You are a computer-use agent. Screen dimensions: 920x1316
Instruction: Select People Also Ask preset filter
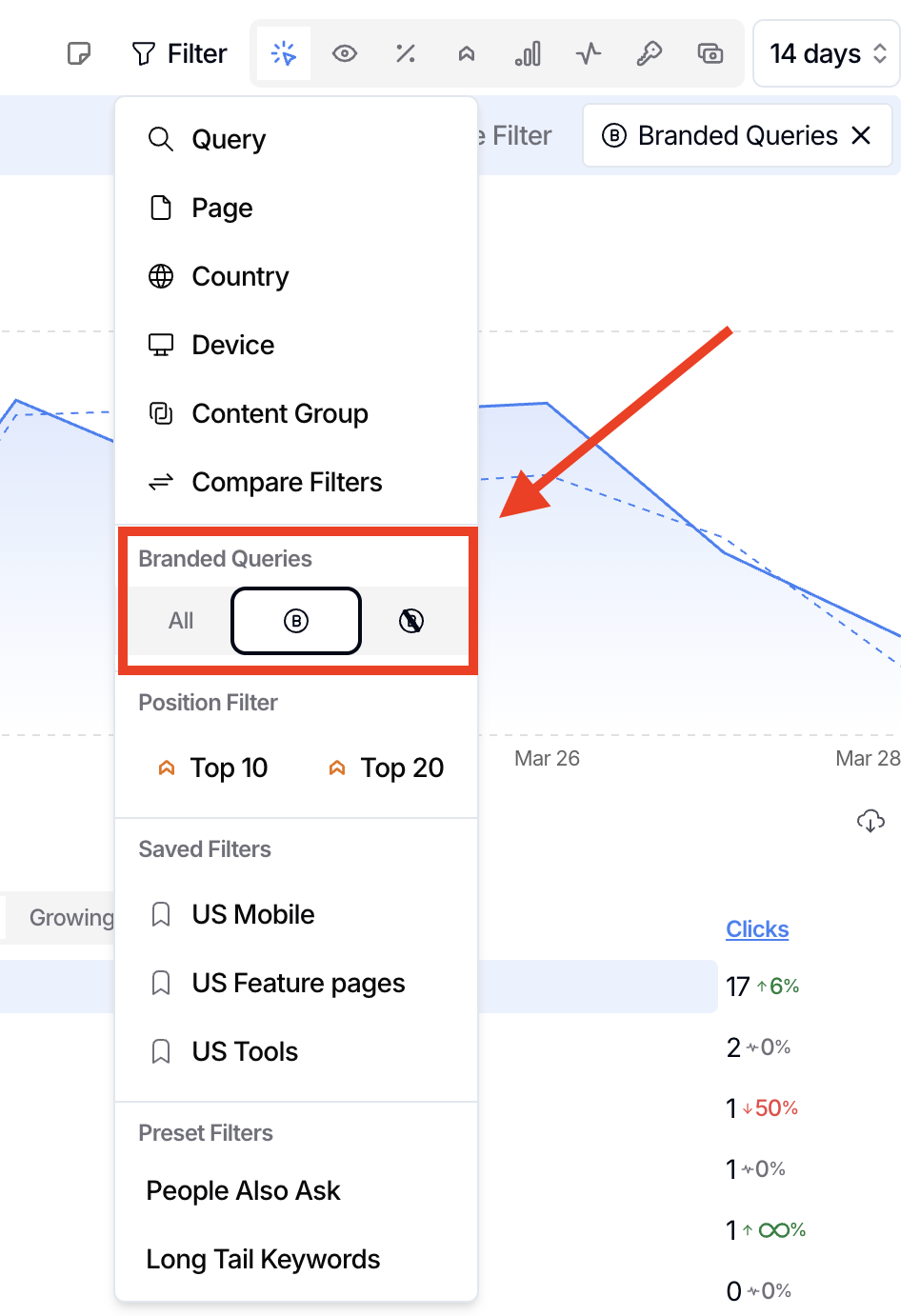243,1190
